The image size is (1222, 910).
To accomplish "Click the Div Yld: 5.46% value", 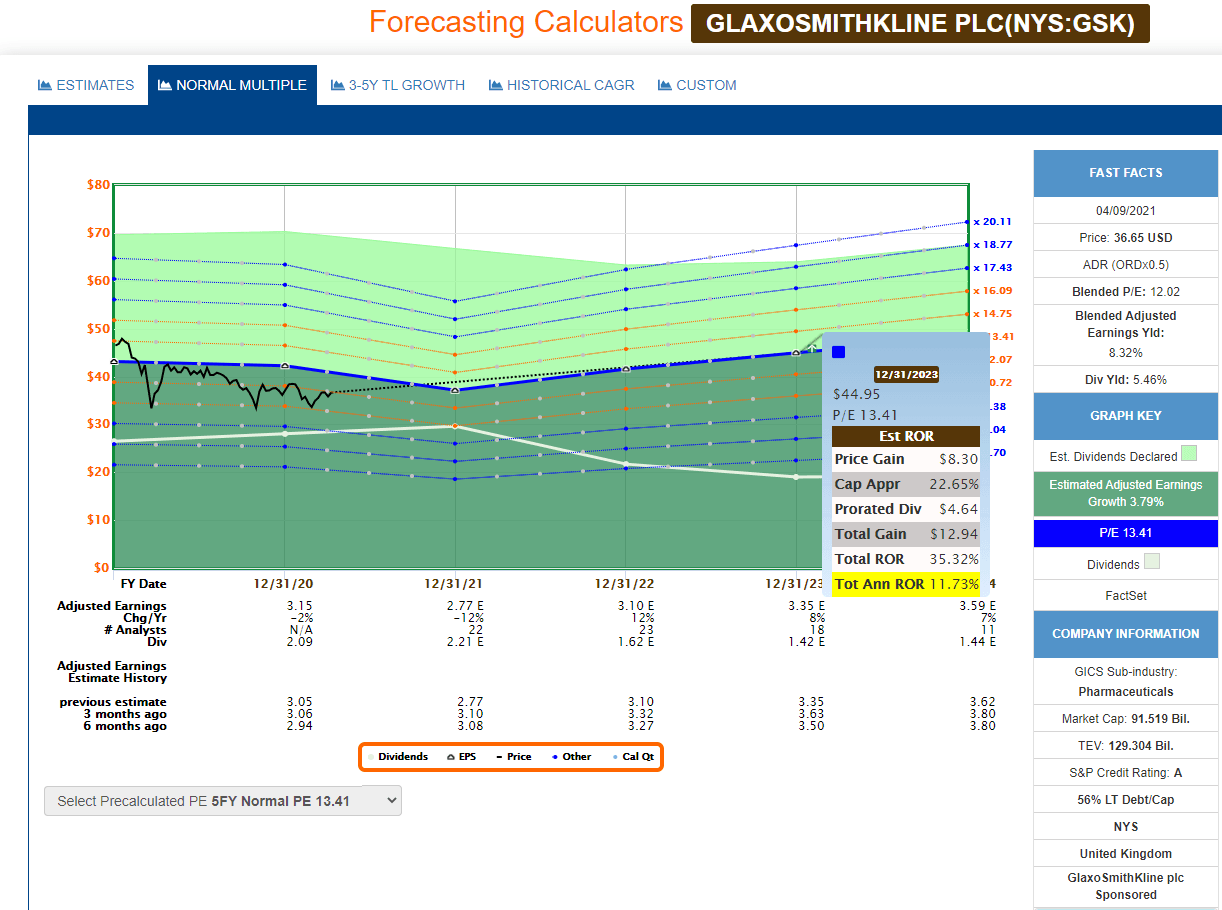I will (1125, 380).
